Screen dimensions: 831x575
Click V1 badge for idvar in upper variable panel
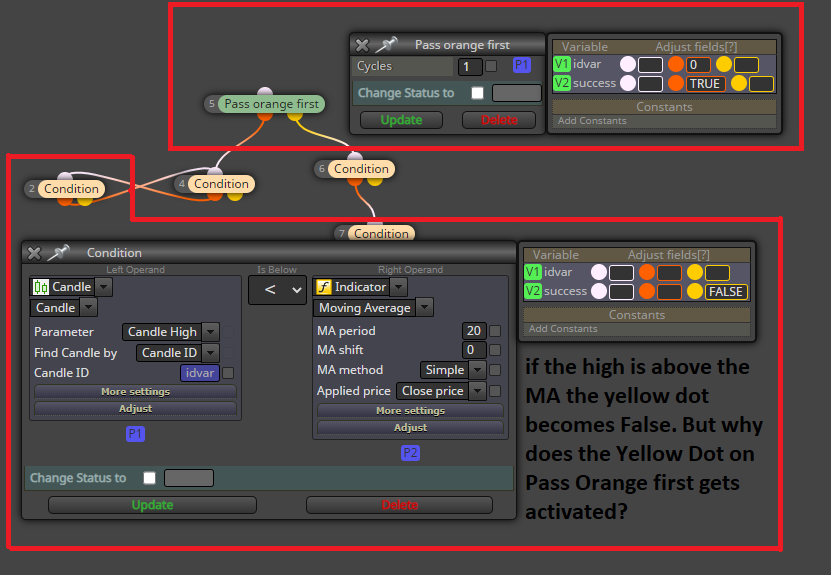561,64
